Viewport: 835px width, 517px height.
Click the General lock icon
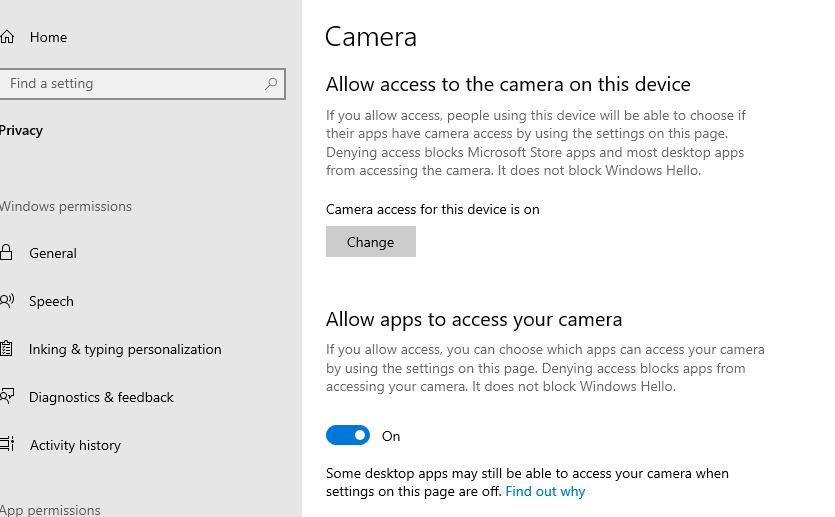click(6, 252)
